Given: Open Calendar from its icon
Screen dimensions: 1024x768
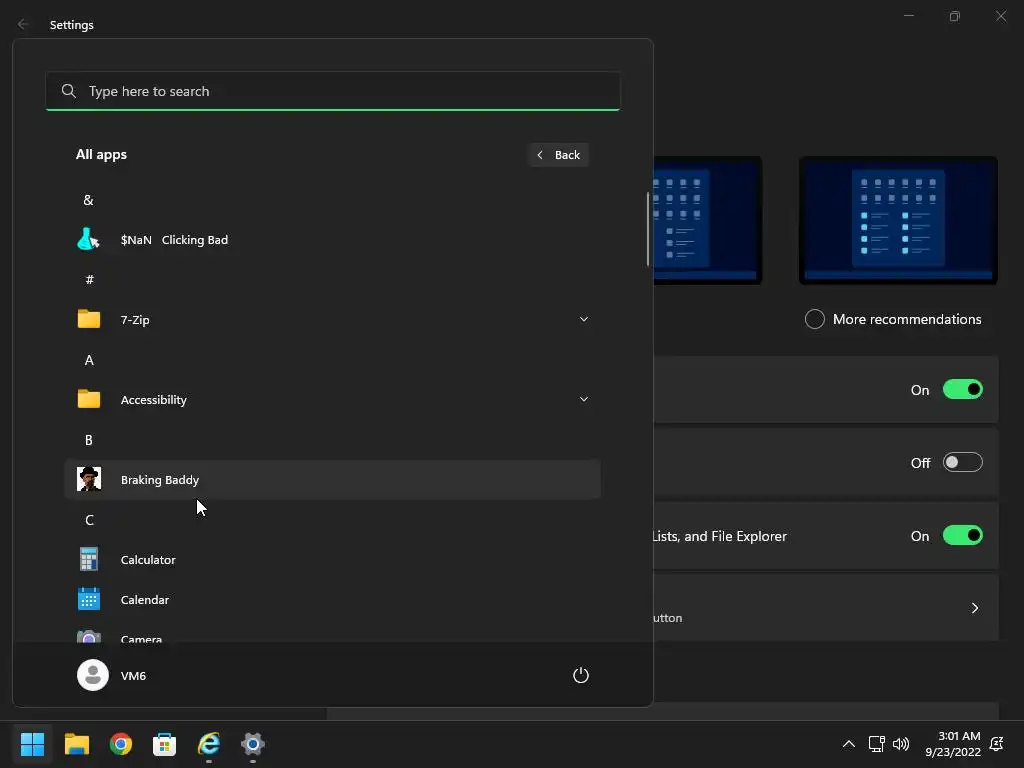Looking at the screenshot, I should [x=89, y=600].
